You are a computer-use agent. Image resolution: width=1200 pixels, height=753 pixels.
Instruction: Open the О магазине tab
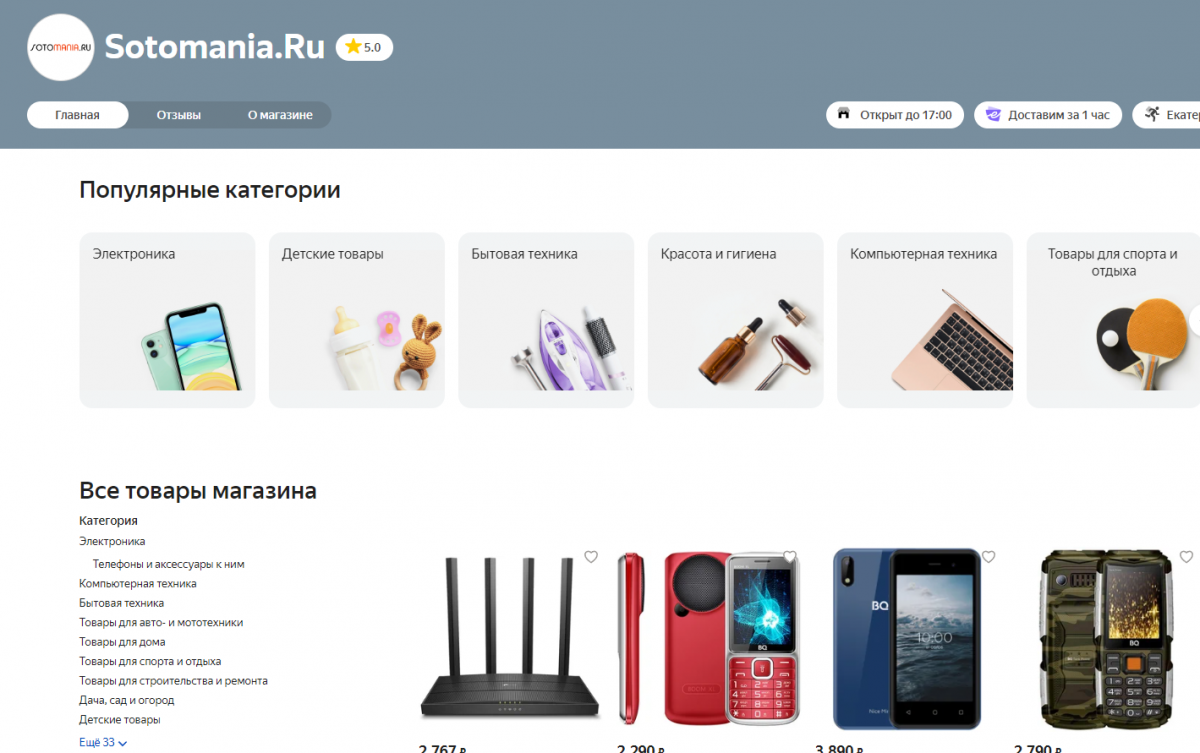point(280,115)
